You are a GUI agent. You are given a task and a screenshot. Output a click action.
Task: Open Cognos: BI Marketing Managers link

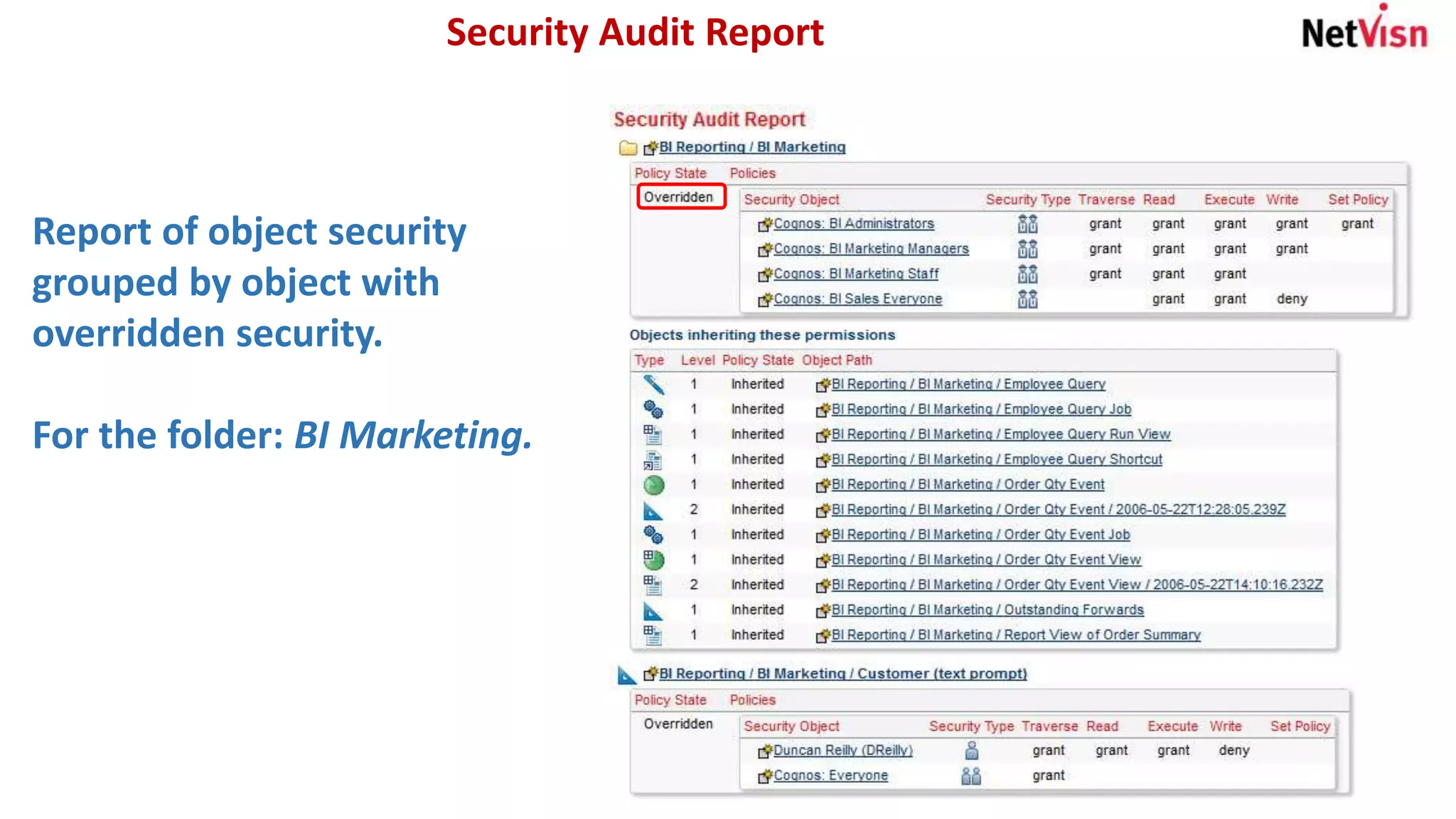[871, 249]
